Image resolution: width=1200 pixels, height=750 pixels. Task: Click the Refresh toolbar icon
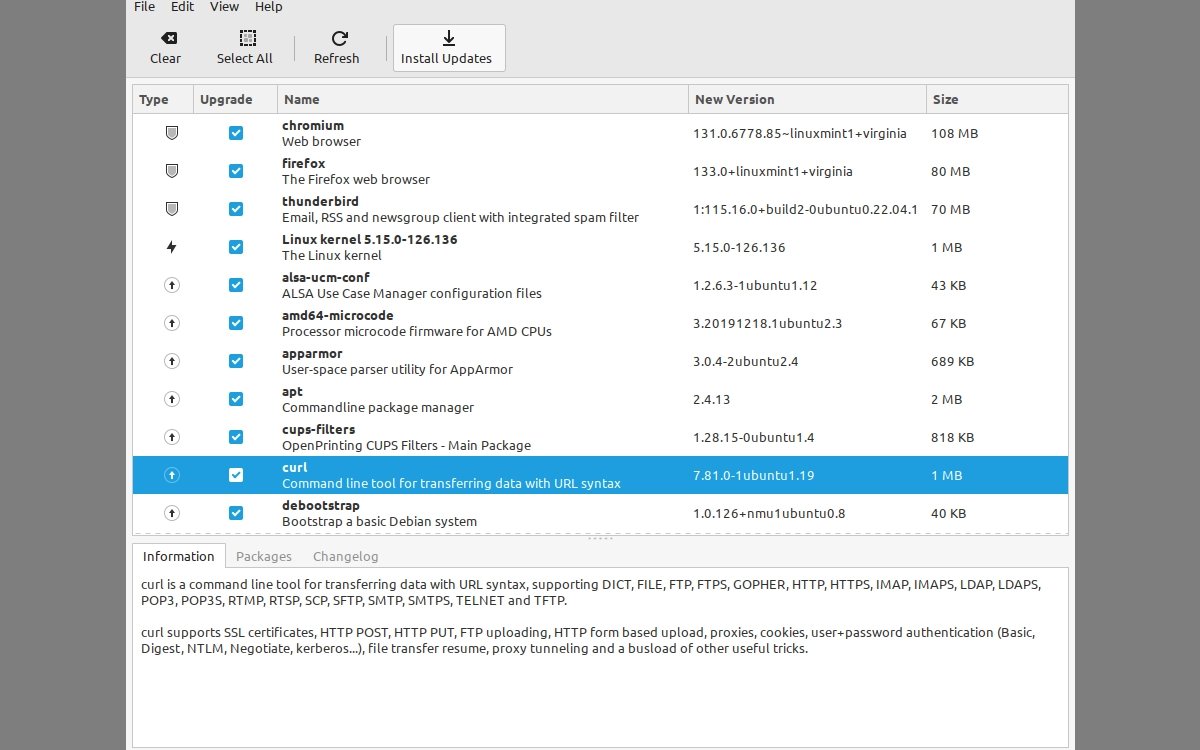tap(339, 38)
